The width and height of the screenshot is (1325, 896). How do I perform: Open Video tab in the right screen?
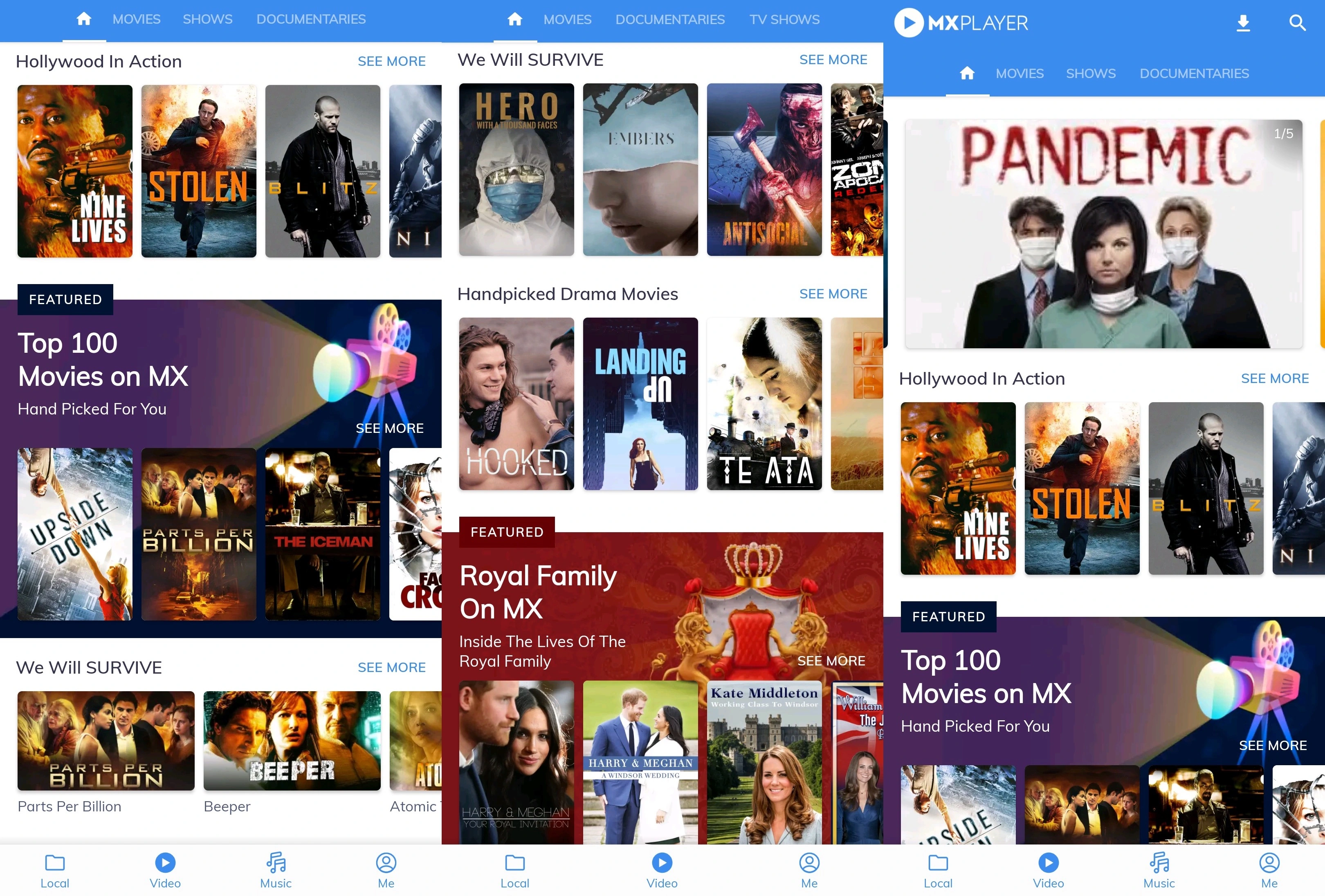(x=1049, y=871)
